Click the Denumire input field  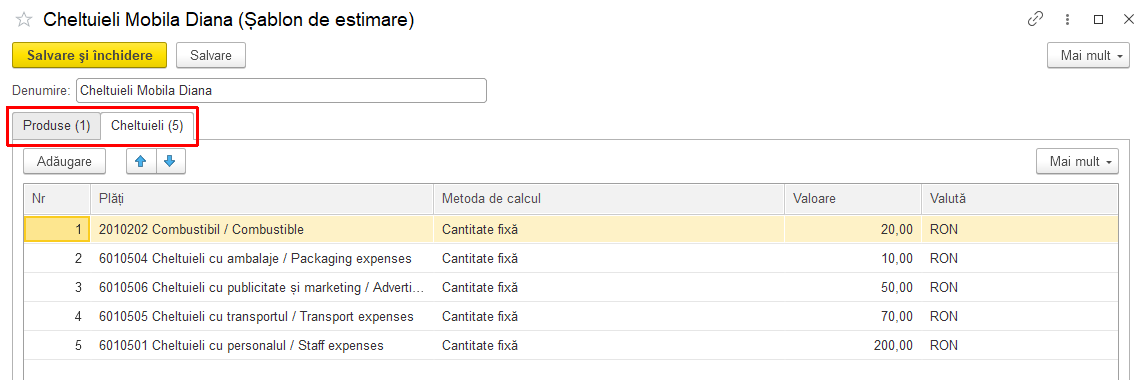(x=281, y=91)
